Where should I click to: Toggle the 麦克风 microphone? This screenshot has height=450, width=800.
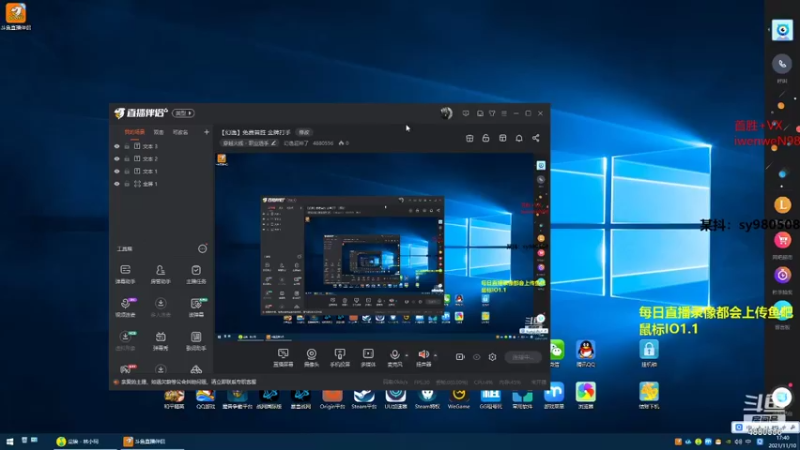[394, 358]
